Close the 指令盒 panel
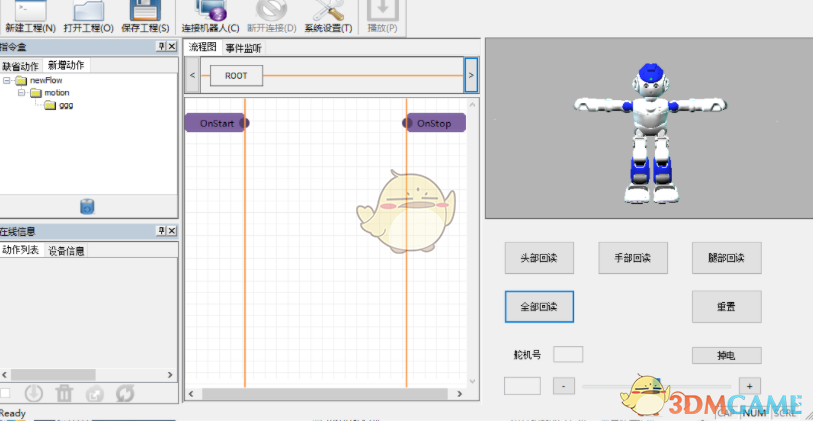The width and height of the screenshot is (813, 423). 172,47
